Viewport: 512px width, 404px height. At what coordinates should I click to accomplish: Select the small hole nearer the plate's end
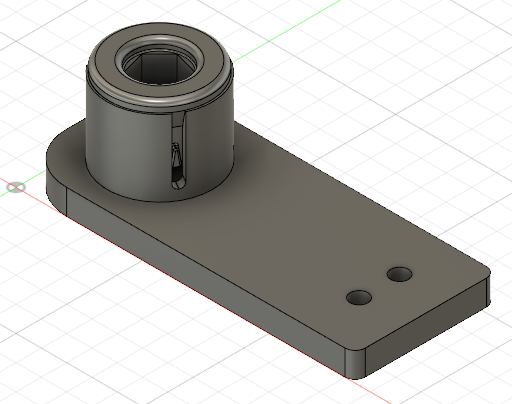pyautogui.click(x=399, y=274)
